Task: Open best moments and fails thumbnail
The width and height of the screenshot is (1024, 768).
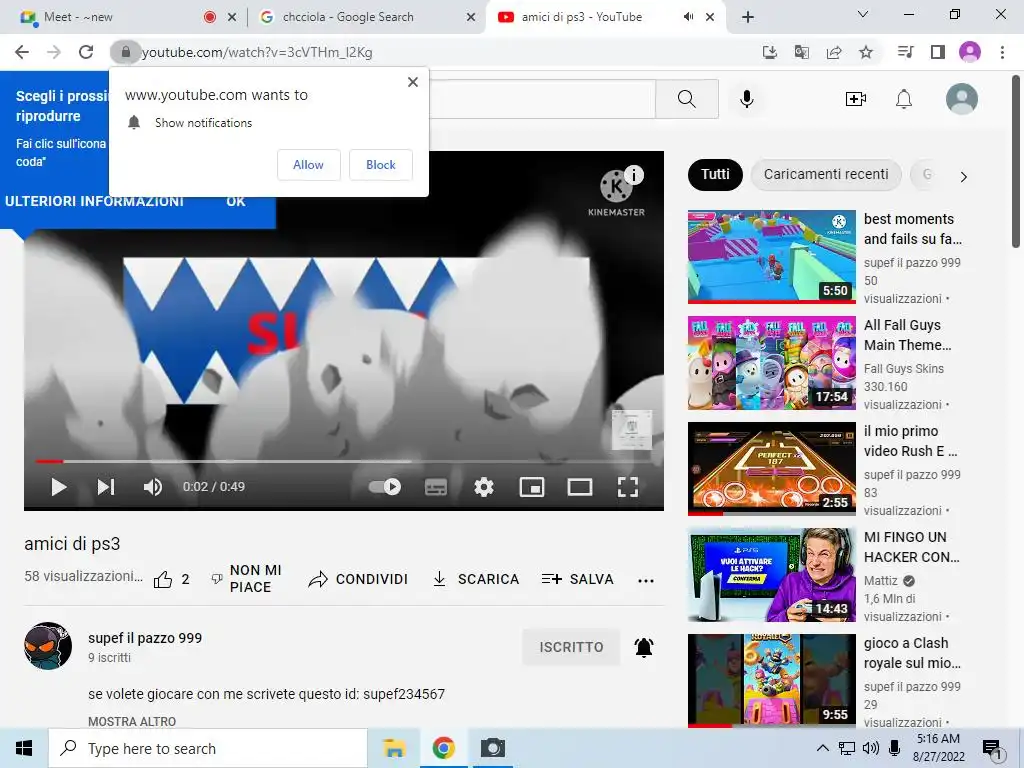Action: (x=772, y=257)
